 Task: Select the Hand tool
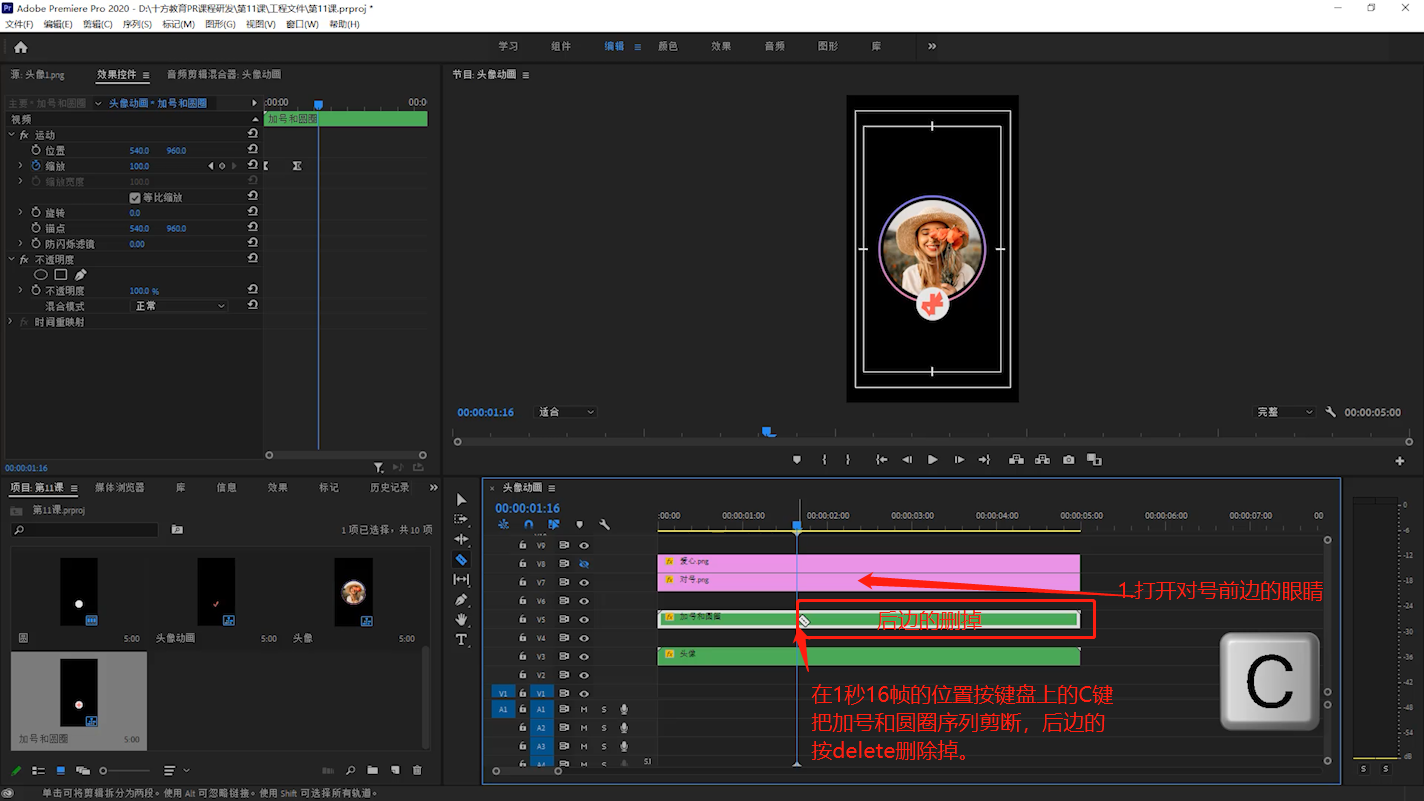(461, 620)
